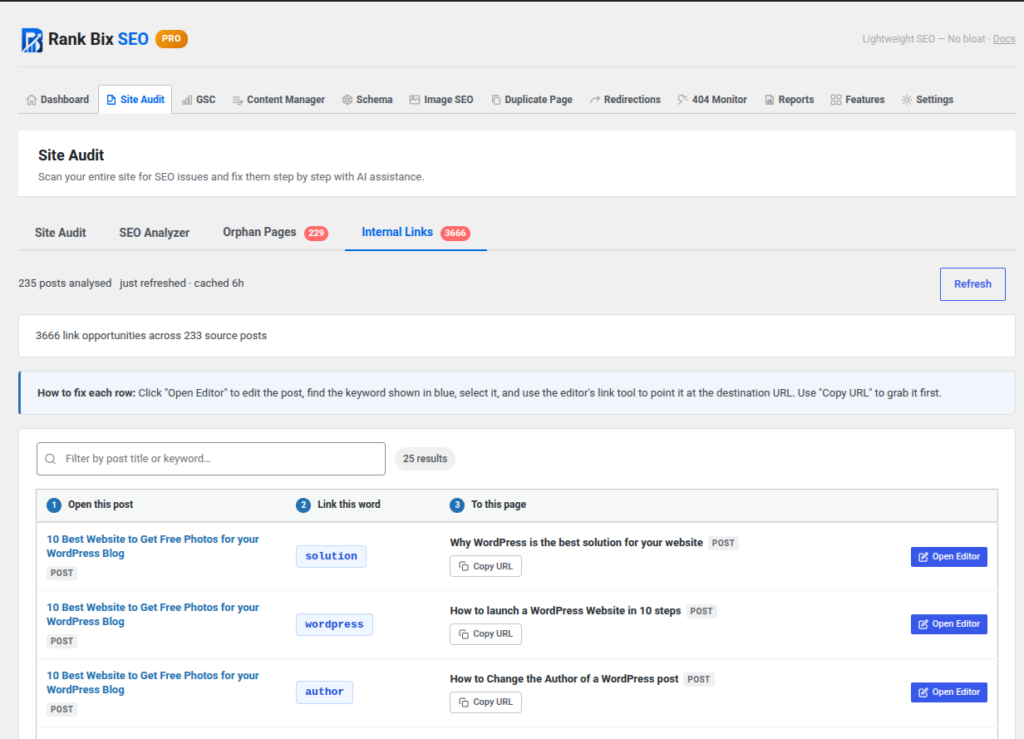Click the 404 Monitor icon
This screenshot has width=1024, height=739.
682,100
